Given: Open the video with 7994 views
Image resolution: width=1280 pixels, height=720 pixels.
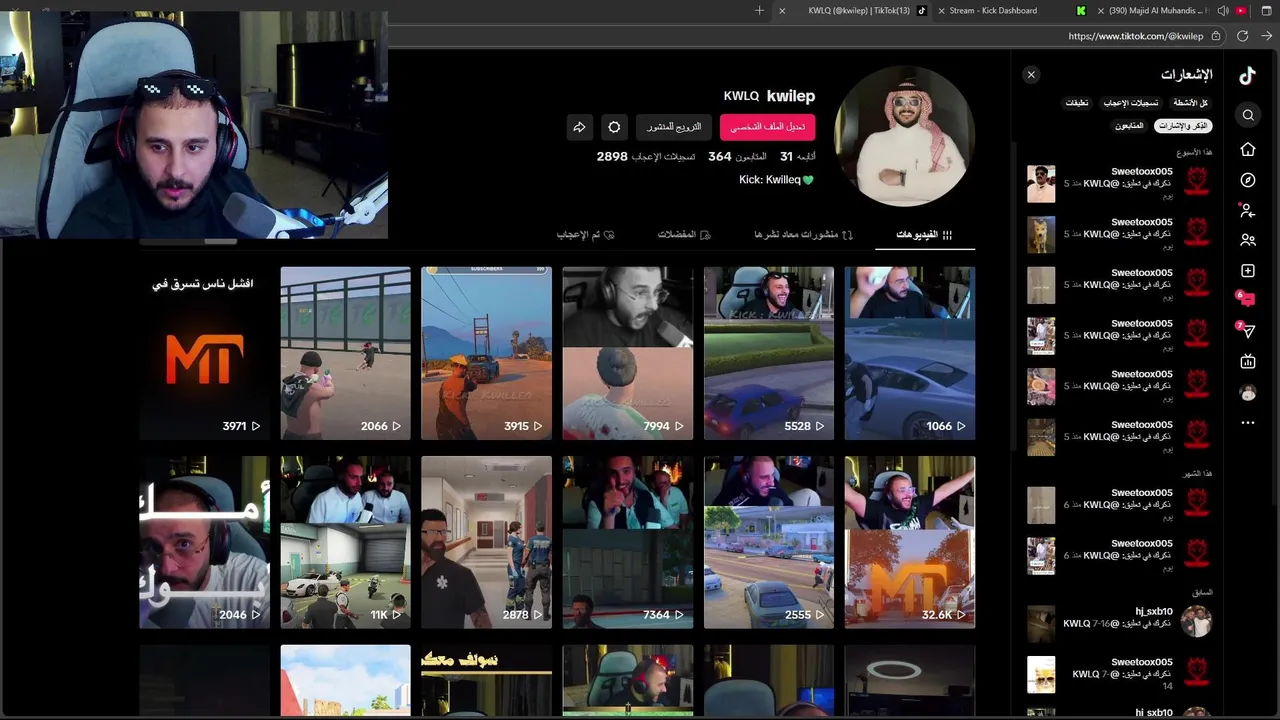Looking at the screenshot, I should [x=627, y=353].
